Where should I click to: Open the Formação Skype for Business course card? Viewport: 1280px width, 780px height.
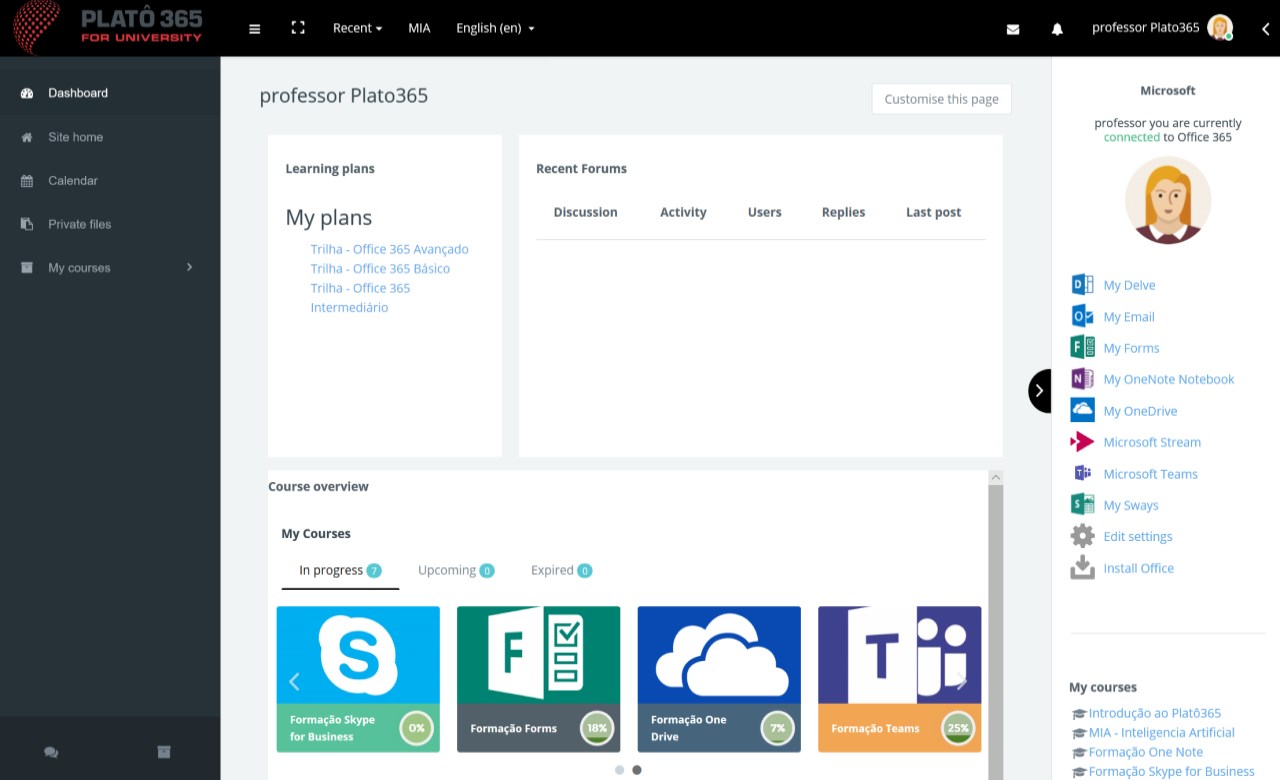click(x=358, y=679)
